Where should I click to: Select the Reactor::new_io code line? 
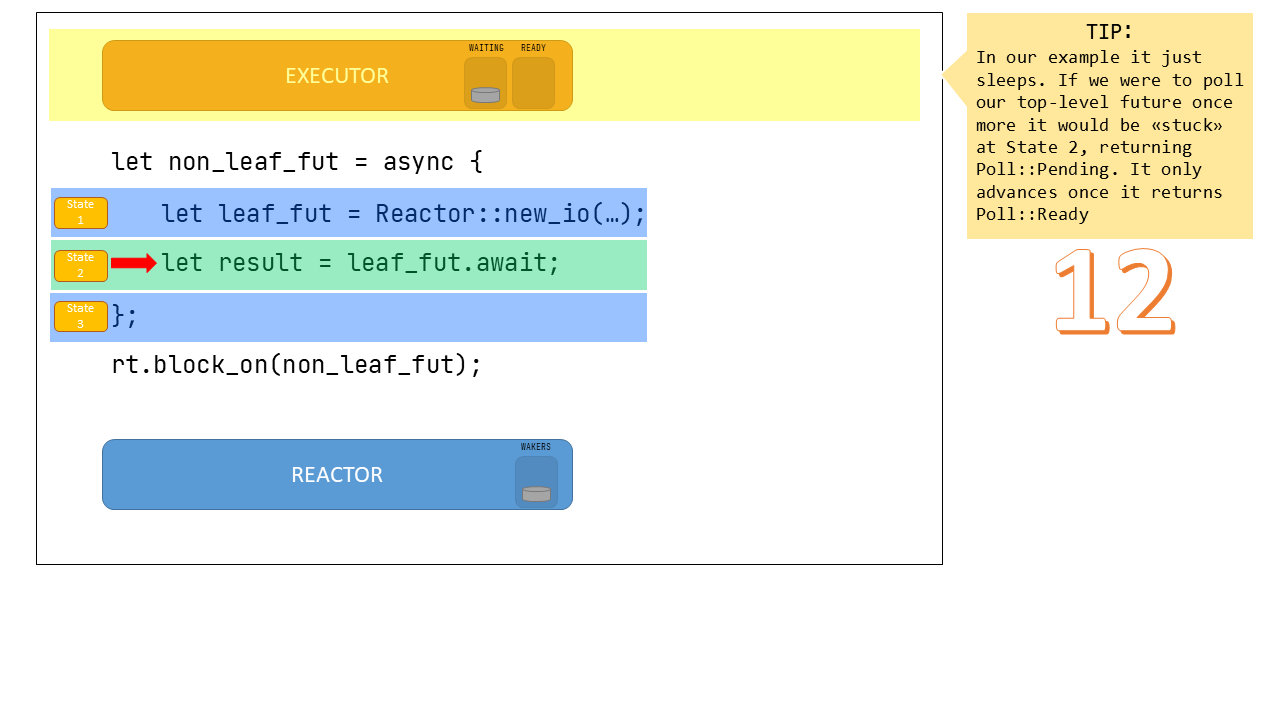(x=403, y=213)
